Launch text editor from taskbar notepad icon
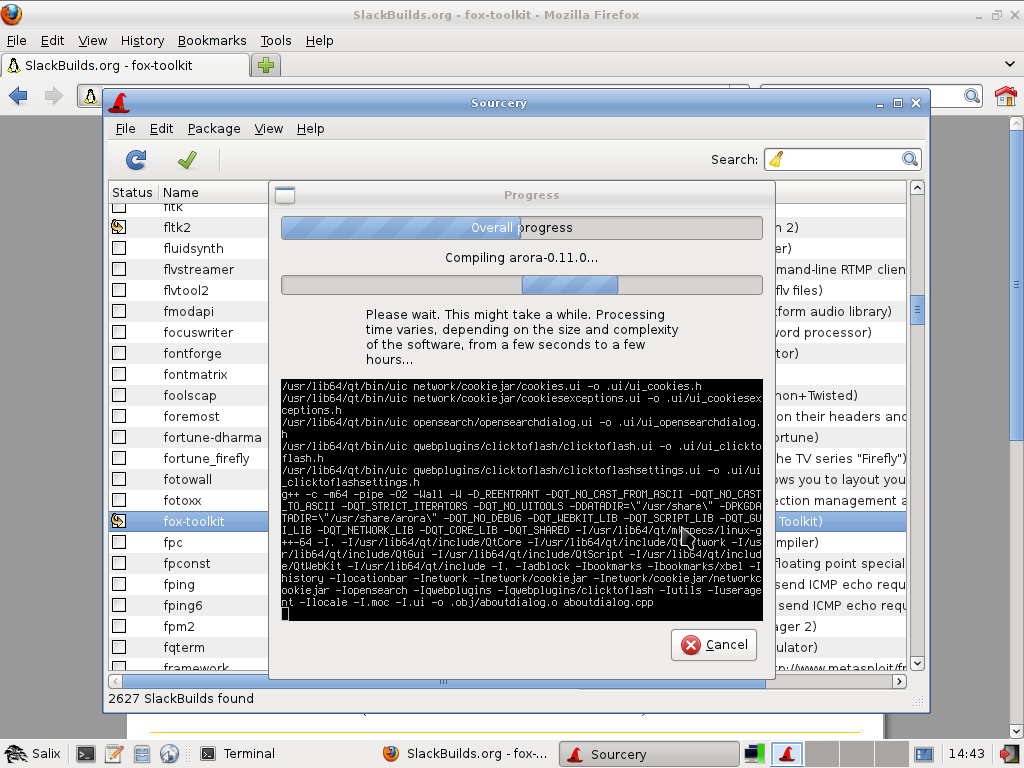The width and height of the screenshot is (1024, 768). coord(114,754)
